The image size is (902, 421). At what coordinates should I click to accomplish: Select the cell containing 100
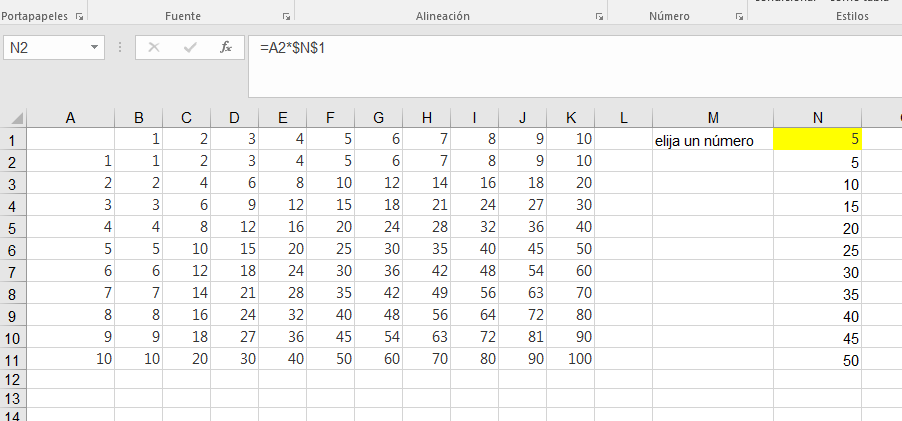click(x=571, y=360)
